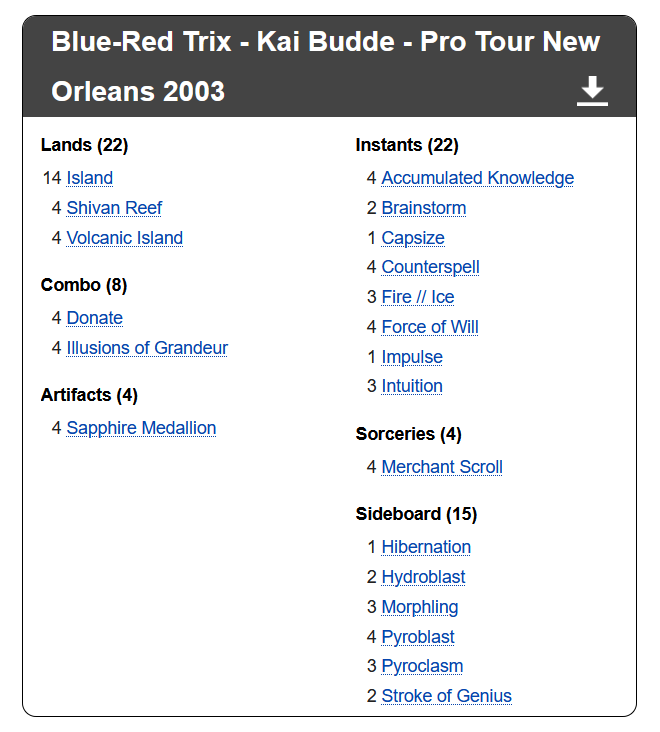The width and height of the screenshot is (660, 732).
Task: Click the Impulse card link
Action: [x=412, y=357]
